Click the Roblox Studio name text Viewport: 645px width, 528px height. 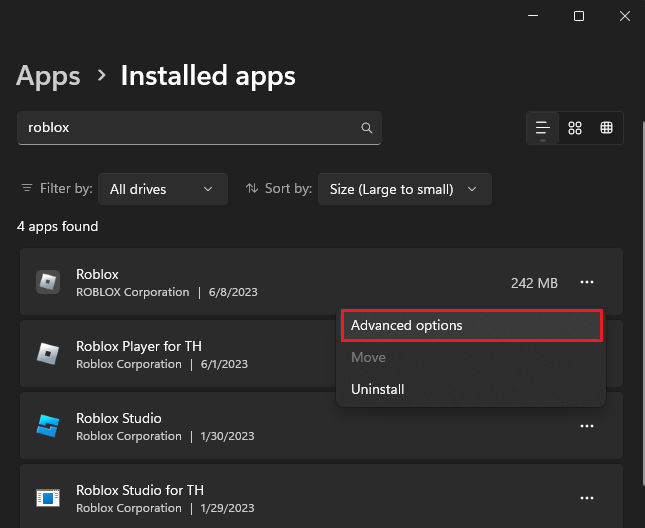point(119,418)
